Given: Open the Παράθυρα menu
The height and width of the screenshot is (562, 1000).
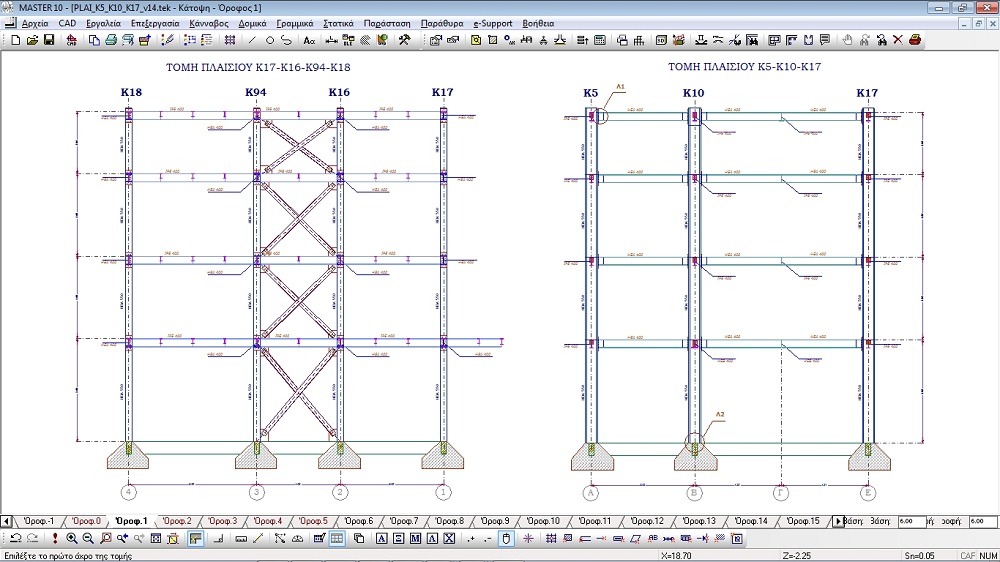Looking at the screenshot, I should pos(442,23).
